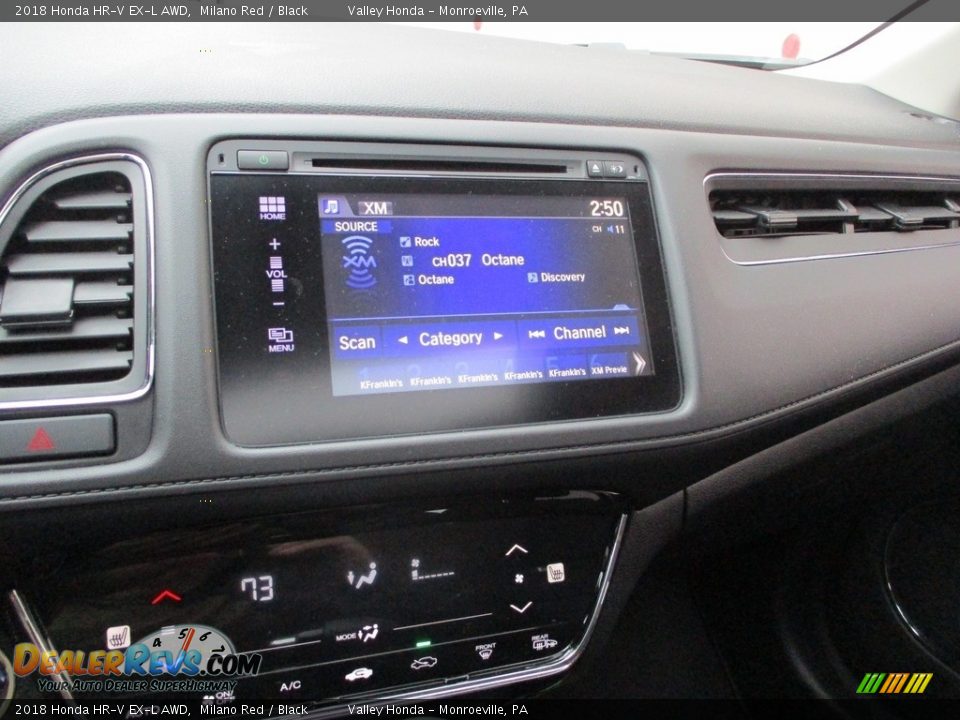Tap the display day/night mode button

(x=615, y=169)
